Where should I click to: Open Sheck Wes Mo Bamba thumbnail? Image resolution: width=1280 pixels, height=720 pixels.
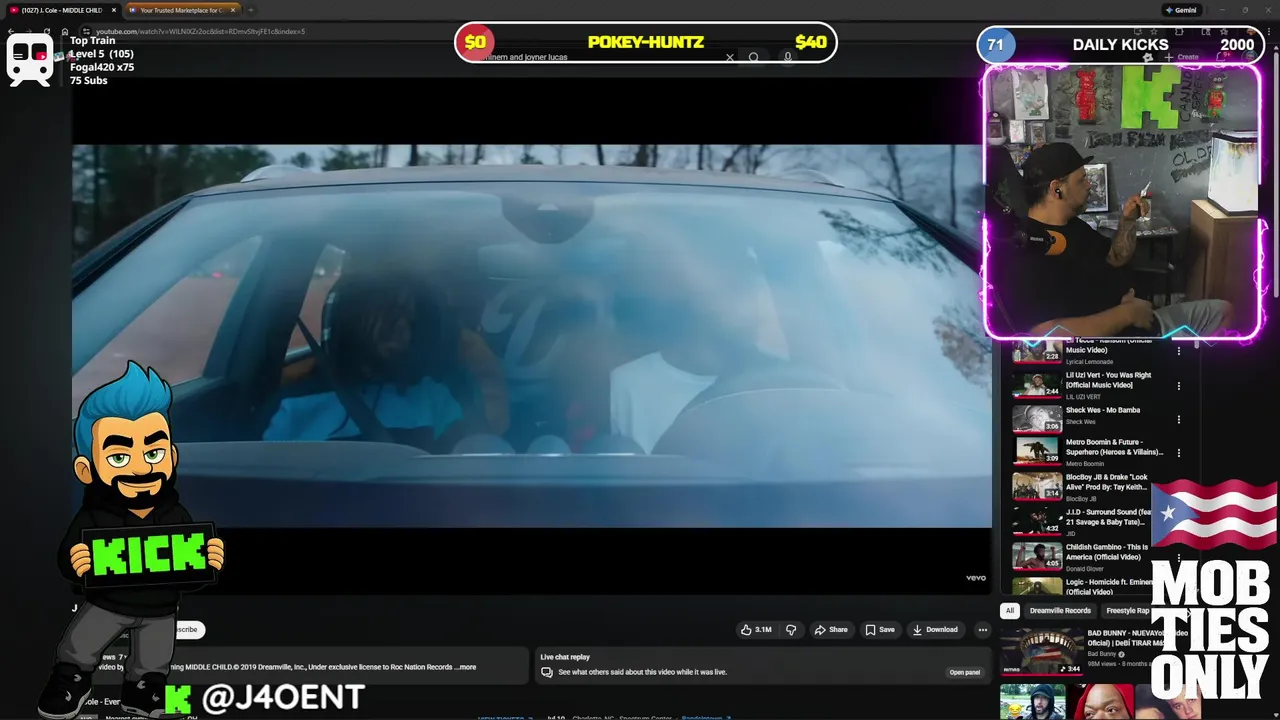click(x=1037, y=419)
